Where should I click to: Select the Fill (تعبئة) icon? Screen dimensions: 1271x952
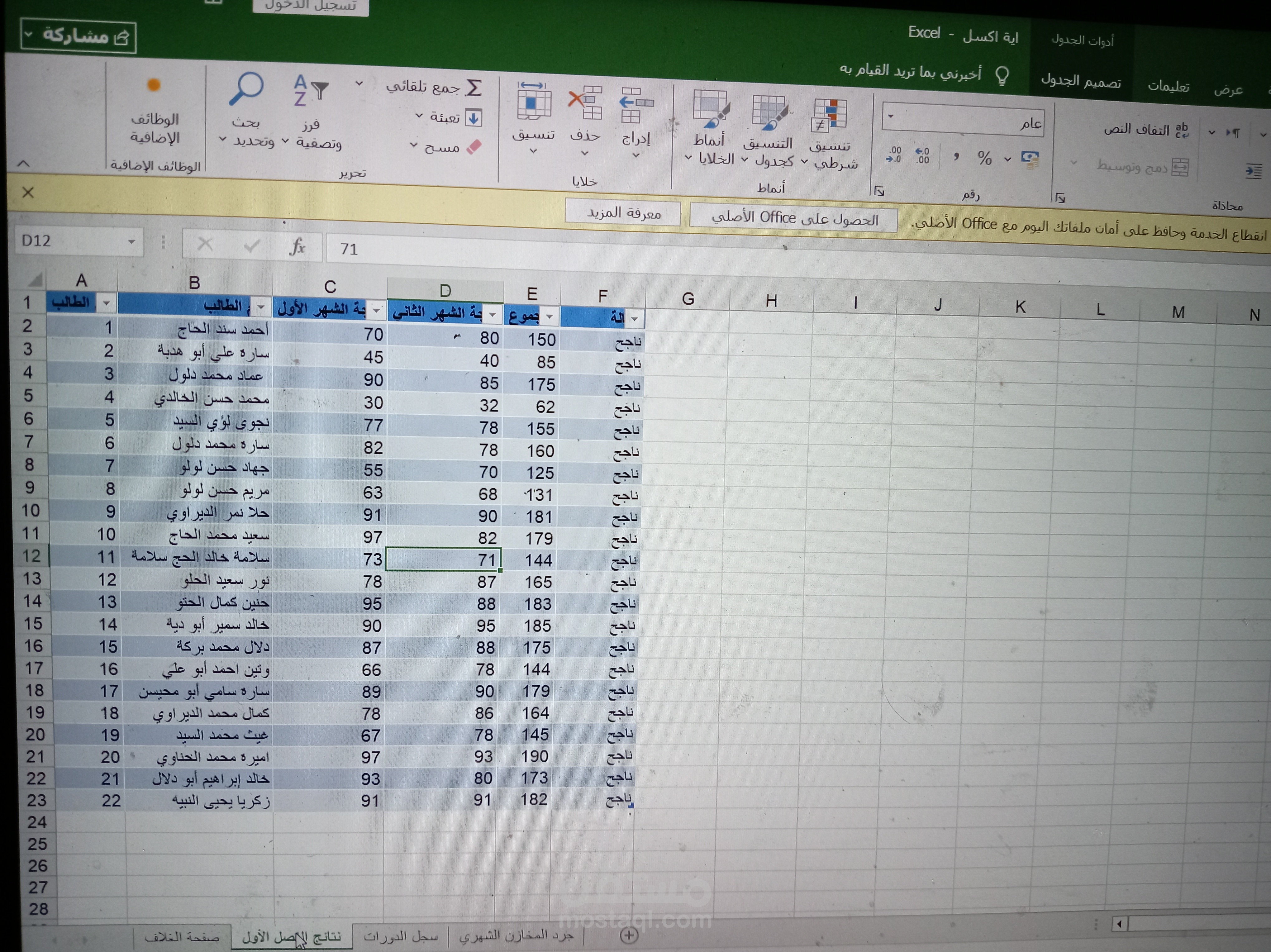[x=474, y=118]
